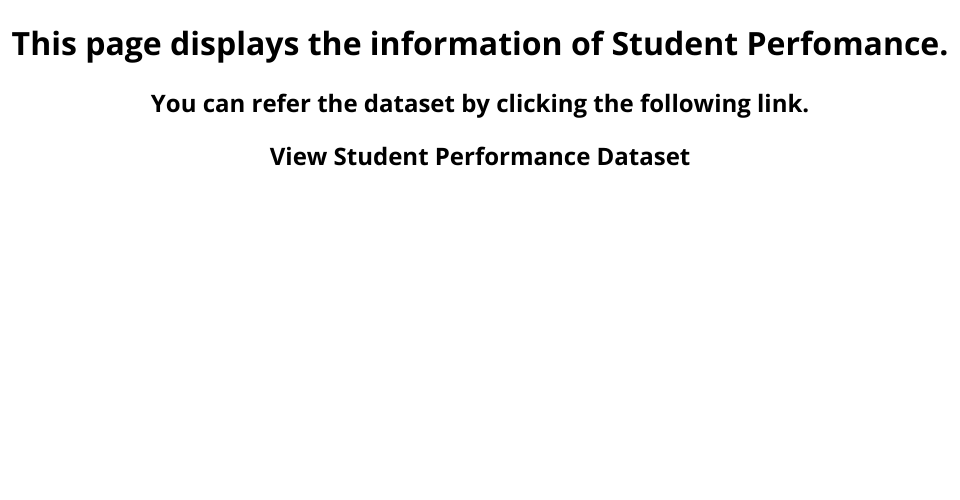
Task: Click the word 'You' in the subheading
Action: tap(171, 104)
